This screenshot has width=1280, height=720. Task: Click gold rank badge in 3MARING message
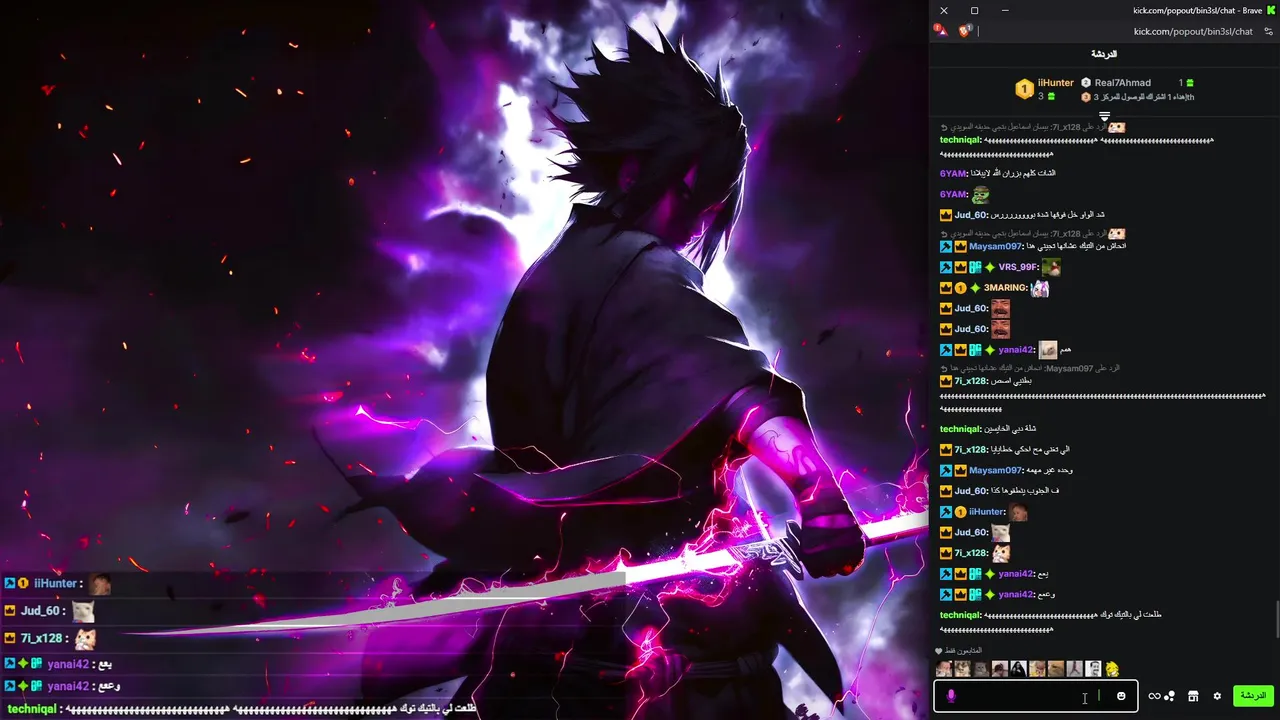tap(960, 288)
